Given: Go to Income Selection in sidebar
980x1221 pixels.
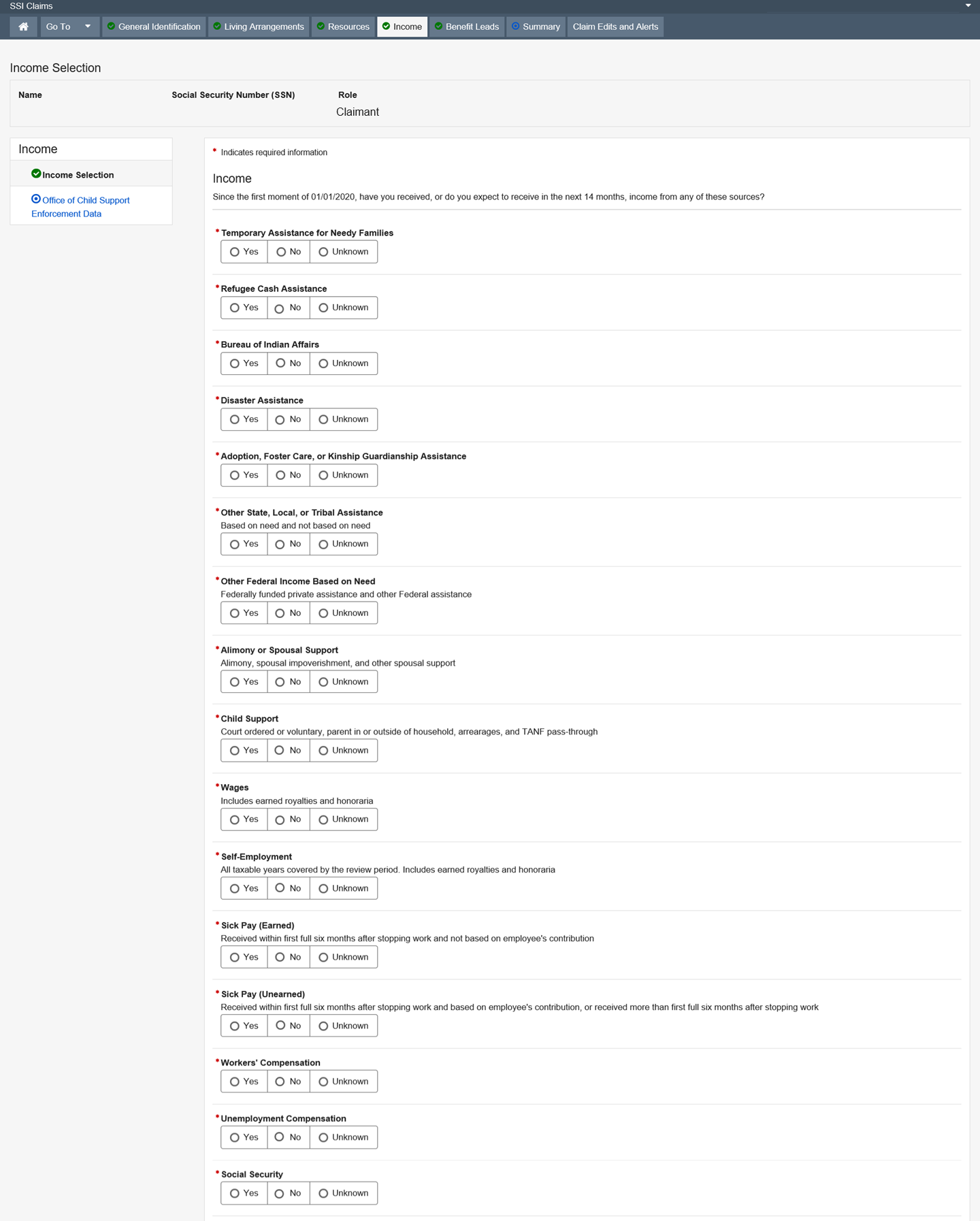Looking at the screenshot, I should [78, 175].
